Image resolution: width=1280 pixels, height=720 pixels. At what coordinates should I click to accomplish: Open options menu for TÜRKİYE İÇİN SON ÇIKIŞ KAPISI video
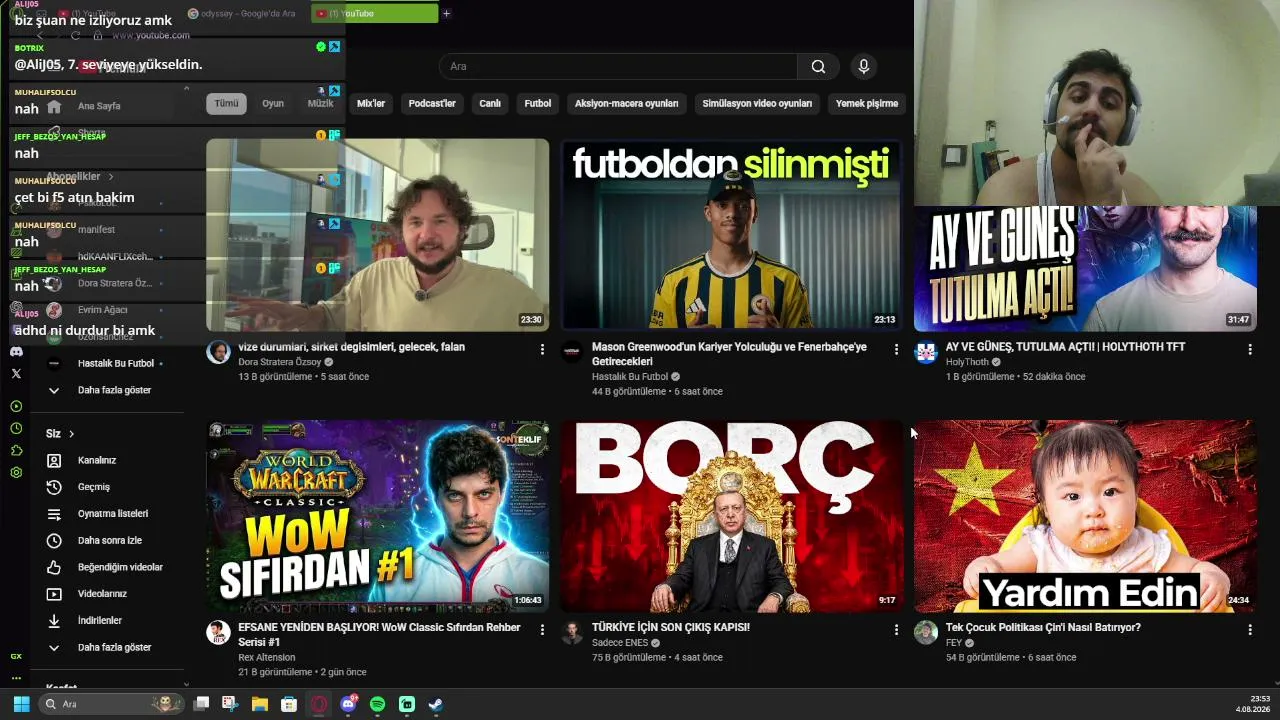pyautogui.click(x=896, y=630)
